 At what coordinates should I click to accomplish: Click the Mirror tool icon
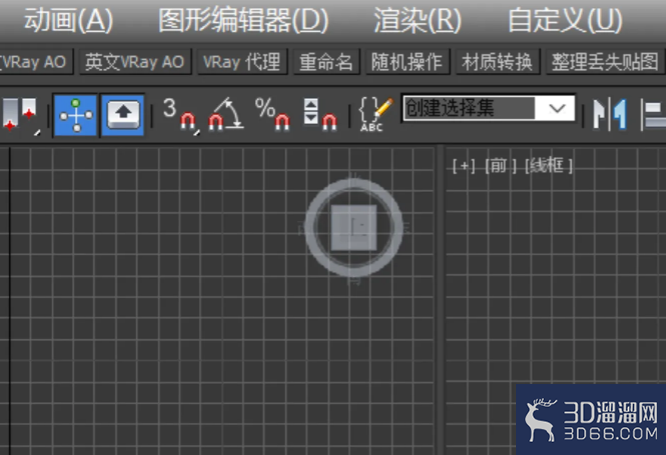click(x=610, y=114)
